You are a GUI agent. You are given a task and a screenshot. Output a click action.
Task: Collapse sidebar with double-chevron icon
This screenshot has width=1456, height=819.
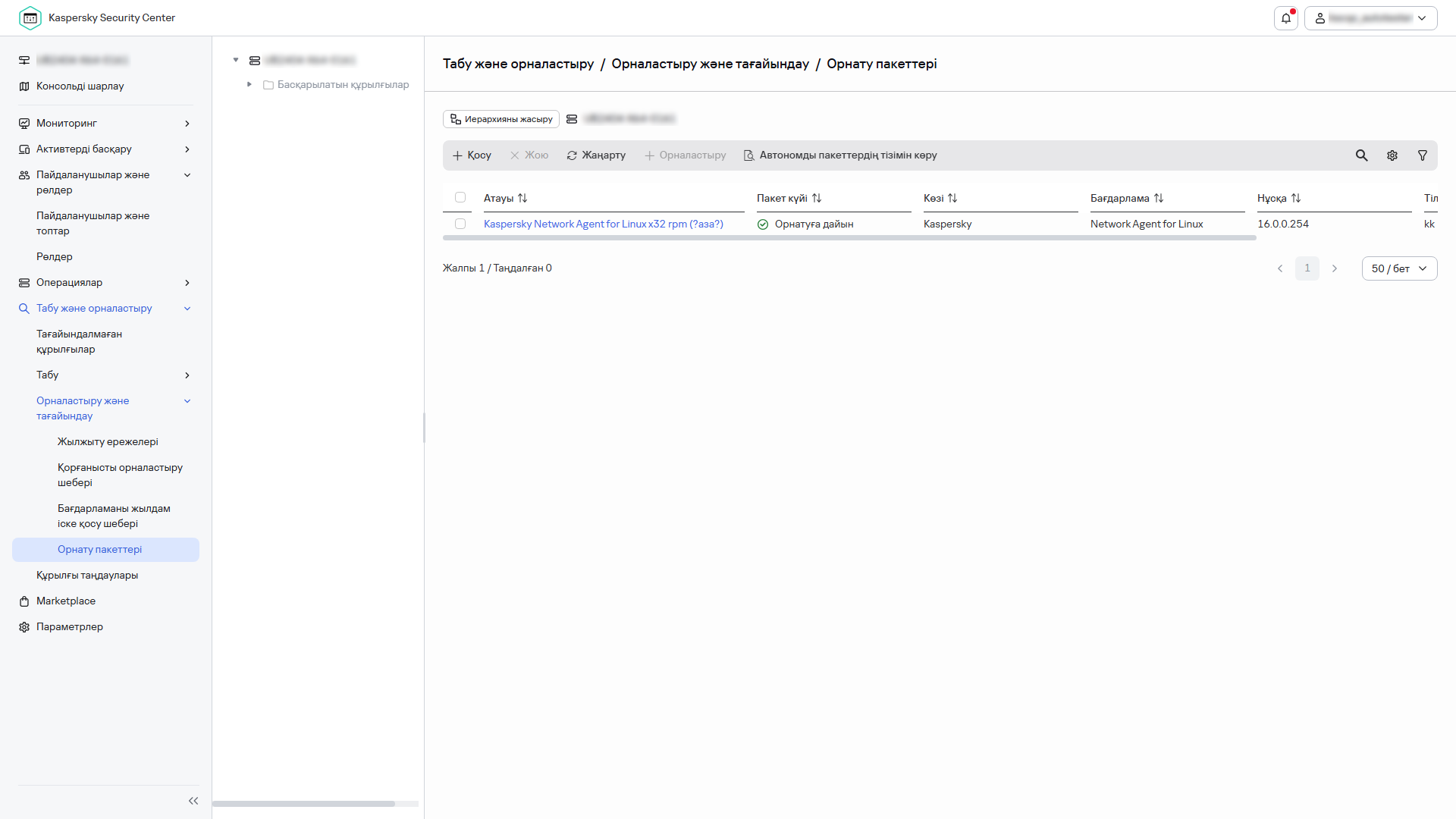click(x=193, y=801)
